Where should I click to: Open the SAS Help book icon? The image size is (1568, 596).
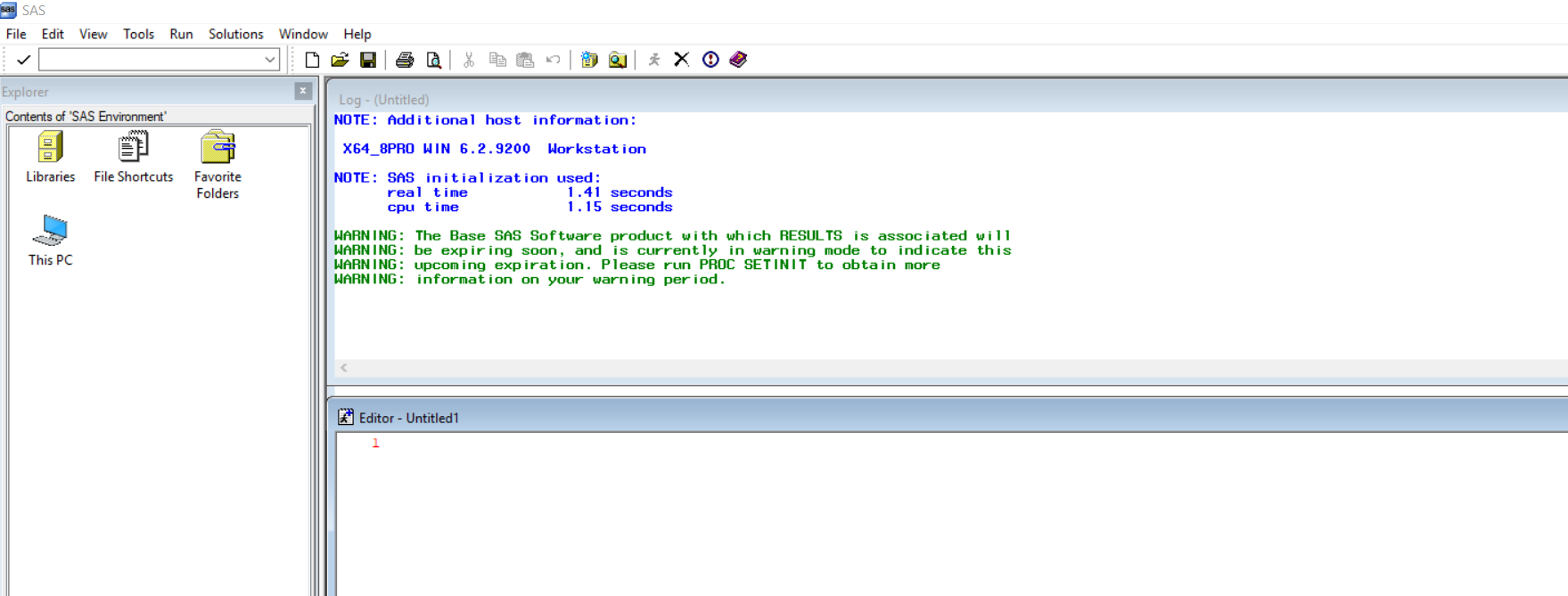(738, 60)
